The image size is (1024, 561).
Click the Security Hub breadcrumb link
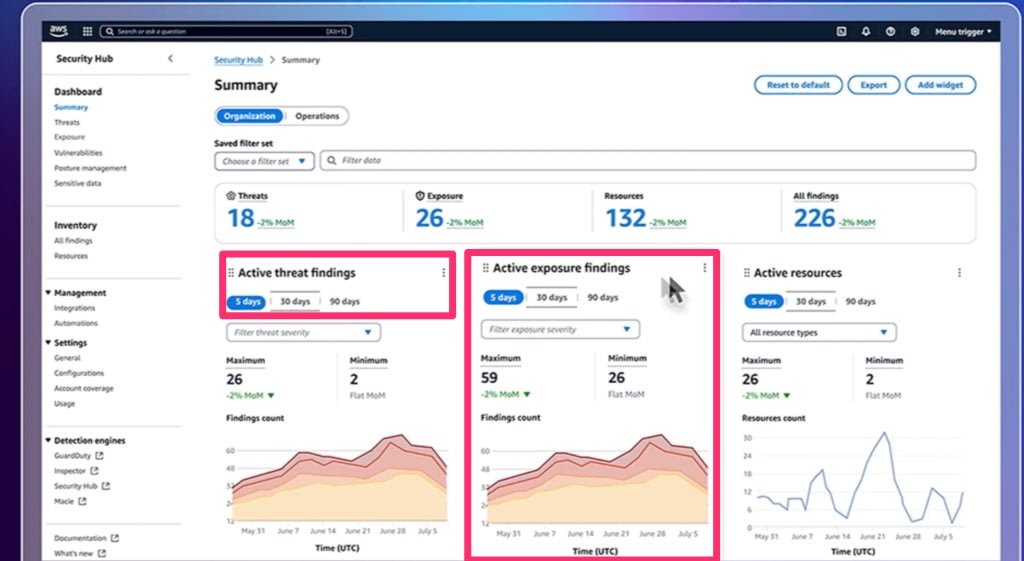coord(238,60)
